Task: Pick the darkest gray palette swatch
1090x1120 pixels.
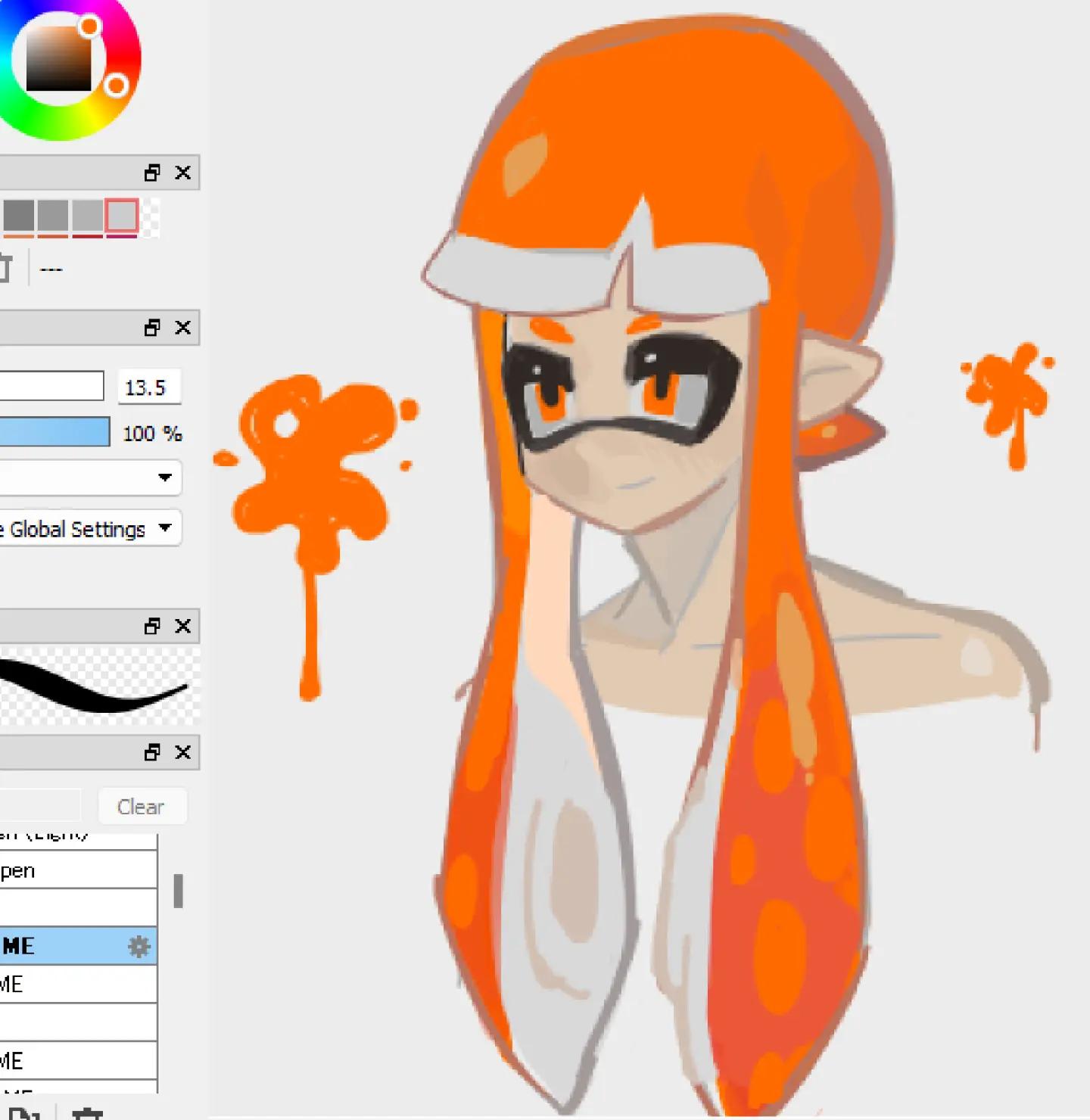Action: point(18,216)
